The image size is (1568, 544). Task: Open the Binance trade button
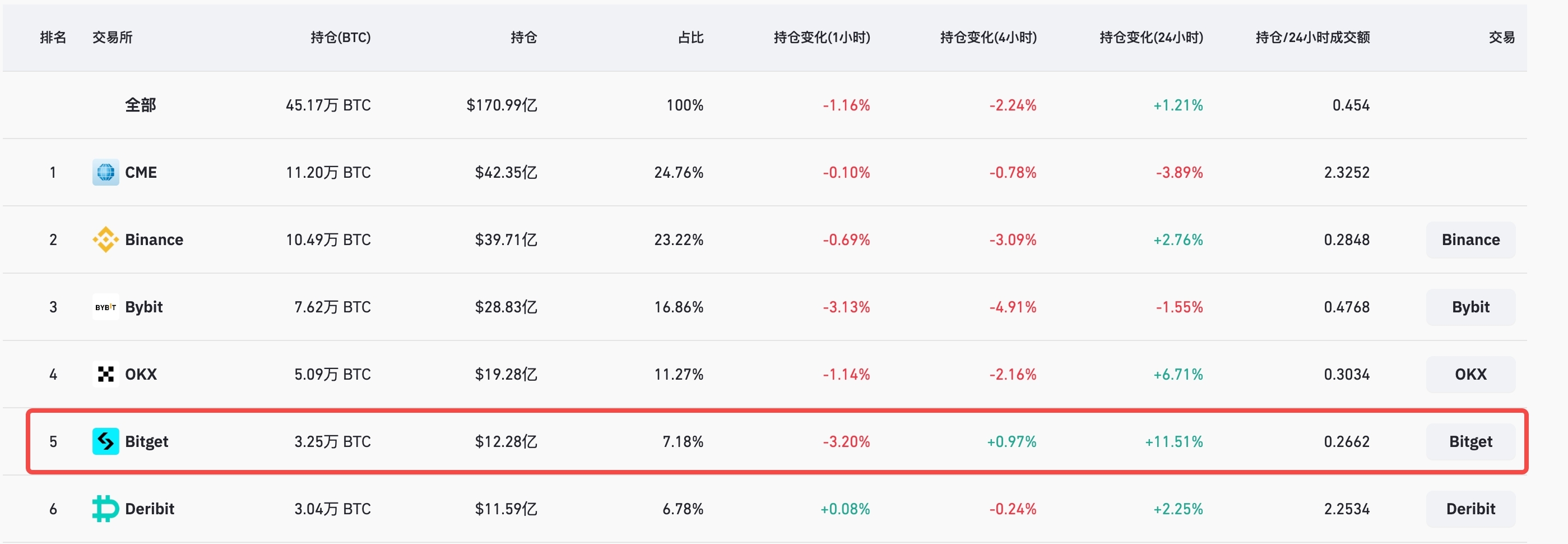coord(1470,240)
